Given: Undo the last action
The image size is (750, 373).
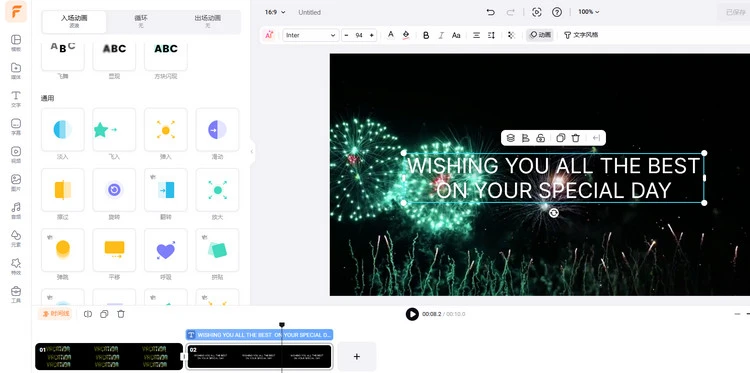Looking at the screenshot, I should point(490,12).
